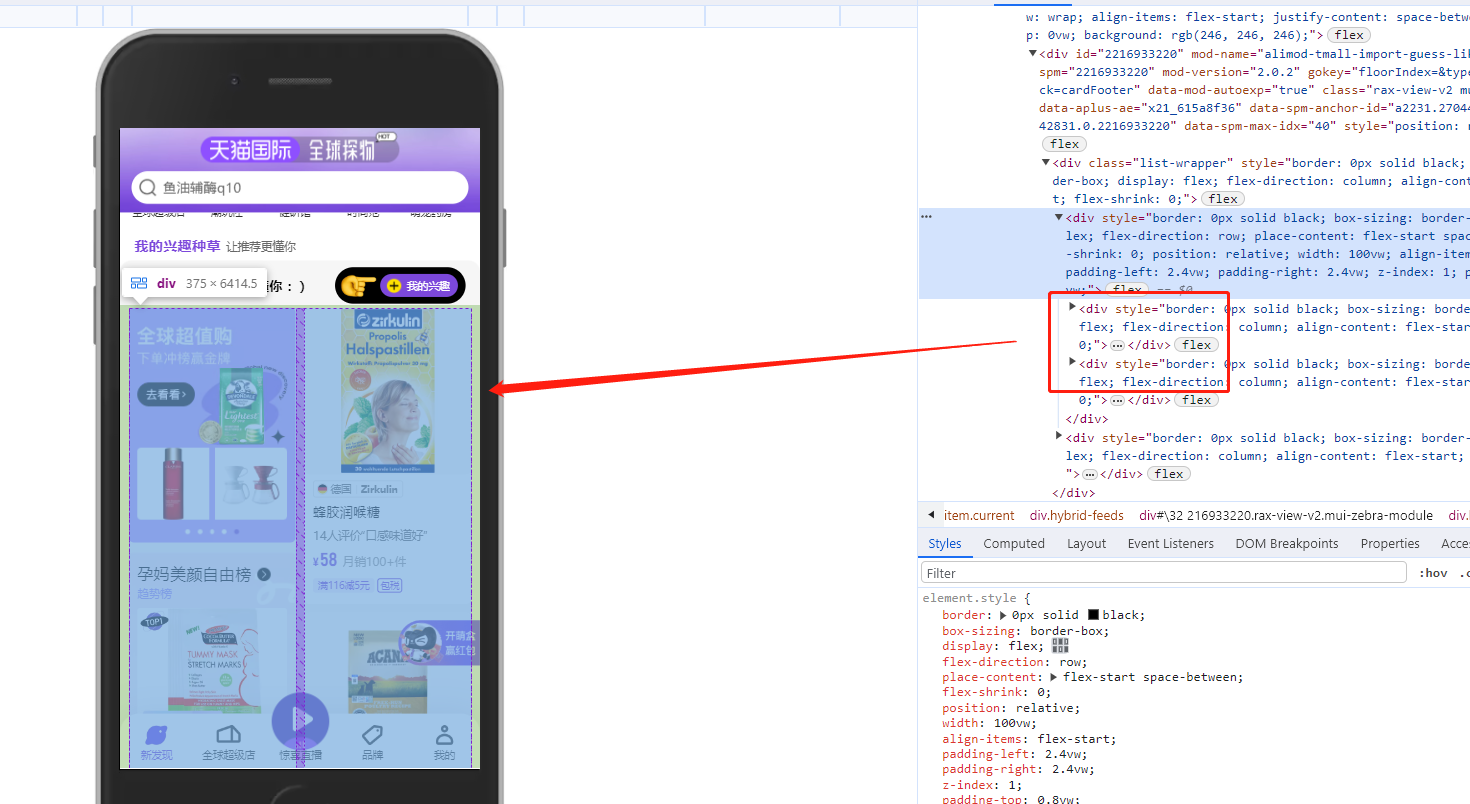This screenshot has width=1470, height=804.
Task: Click the 德国 Zirkulin brand label
Action: [357, 489]
